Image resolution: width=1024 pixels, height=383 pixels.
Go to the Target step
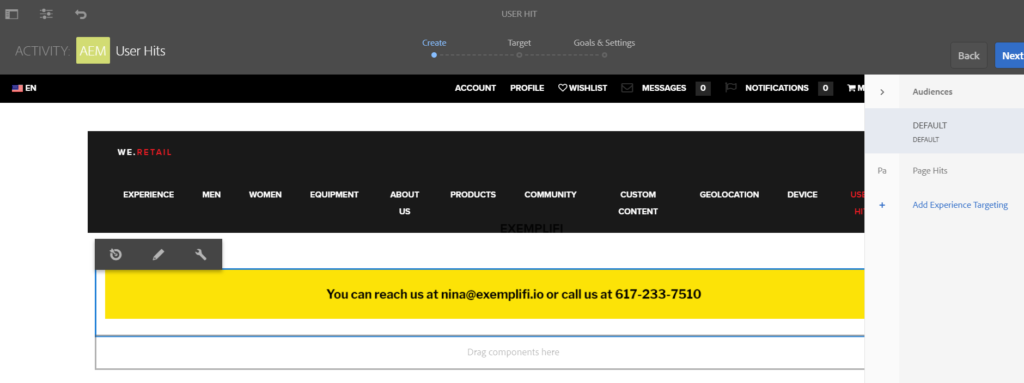pos(519,43)
